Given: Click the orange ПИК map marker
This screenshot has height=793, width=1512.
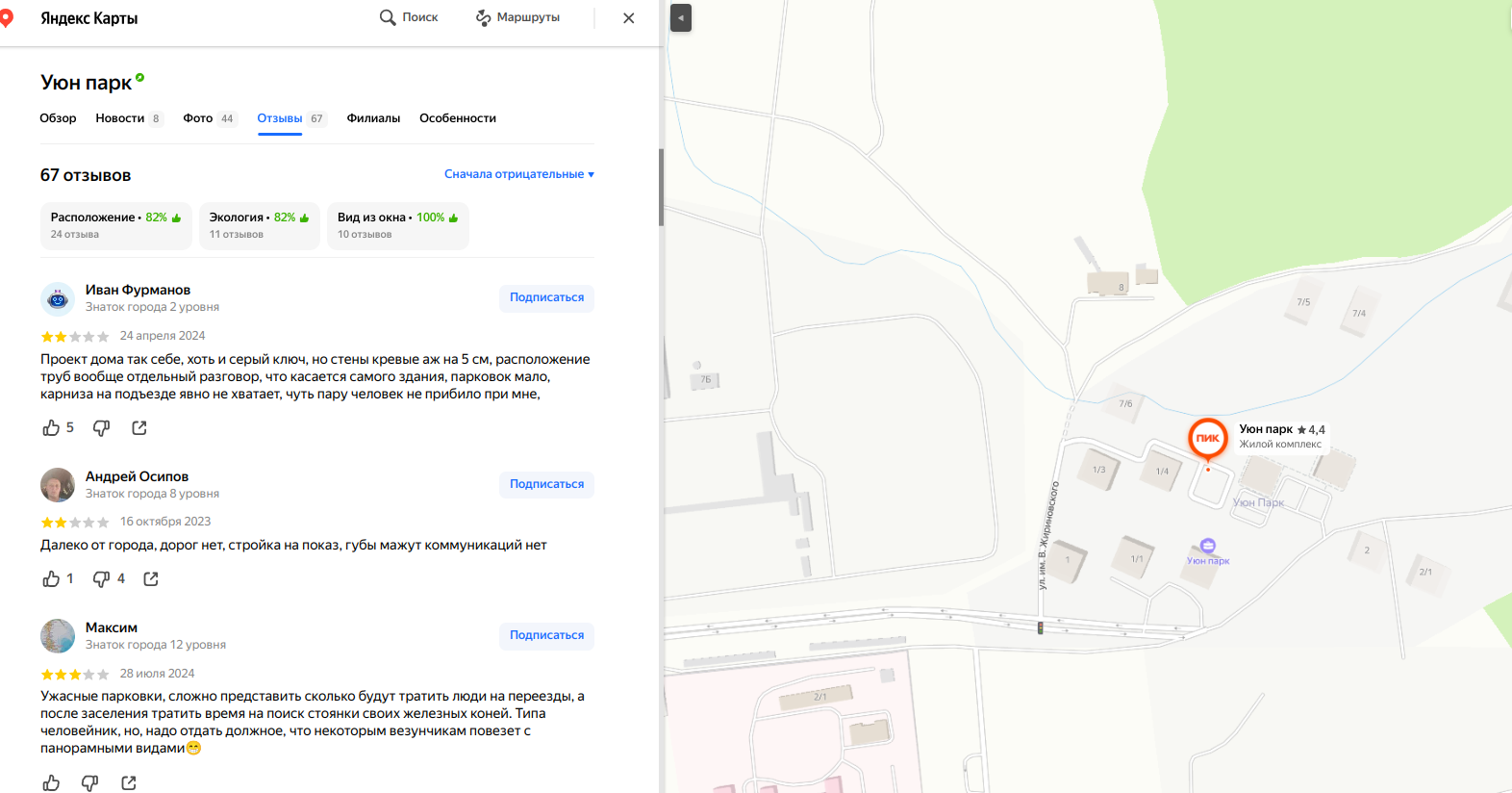Looking at the screenshot, I should [x=1208, y=438].
